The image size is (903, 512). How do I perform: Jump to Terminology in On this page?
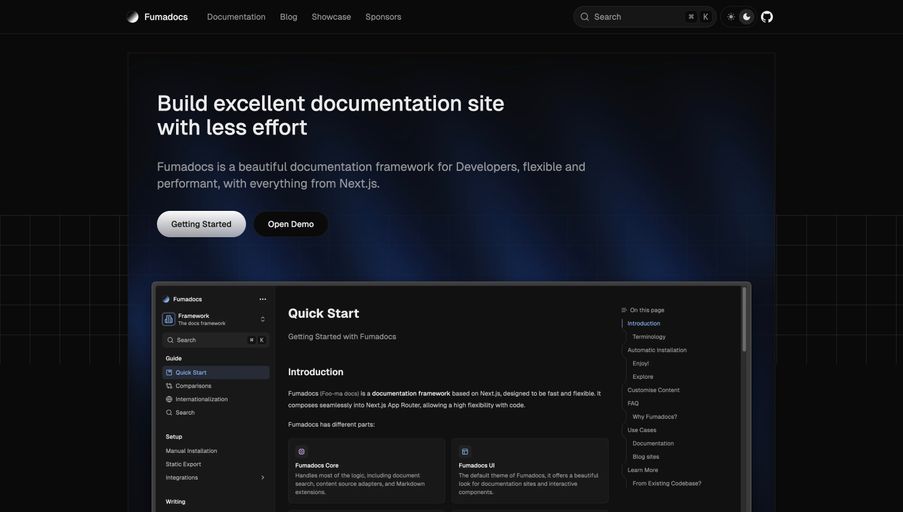click(649, 337)
